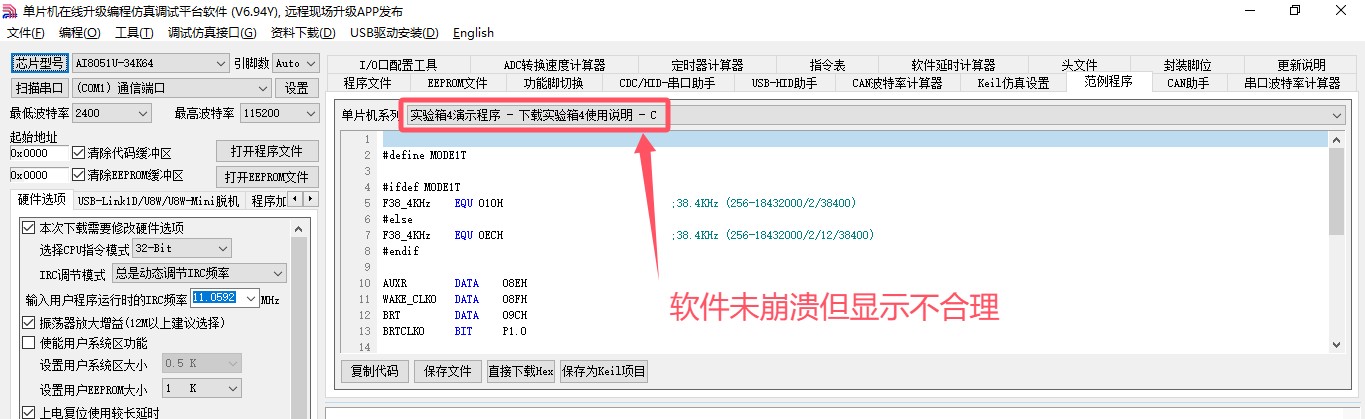Open the 文件(F) menu
Viewport: 1365px width, 419px height.
coord(25,32)
